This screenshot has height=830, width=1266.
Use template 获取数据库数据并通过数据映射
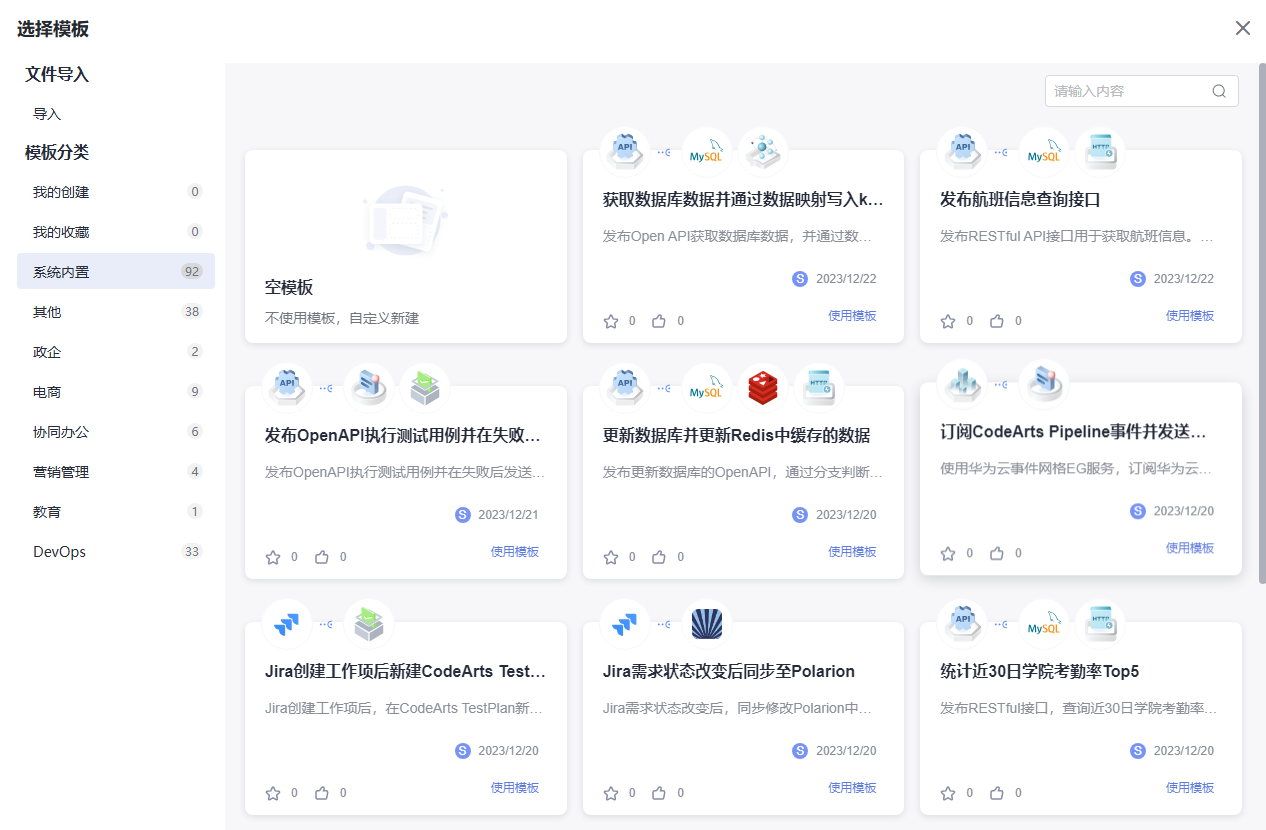click(852, 316)
